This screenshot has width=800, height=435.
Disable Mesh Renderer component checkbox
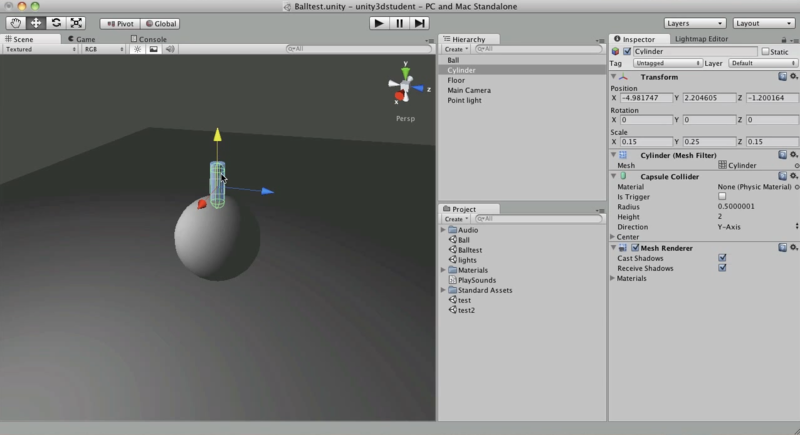pyautogui.click(x=635, y=248)
